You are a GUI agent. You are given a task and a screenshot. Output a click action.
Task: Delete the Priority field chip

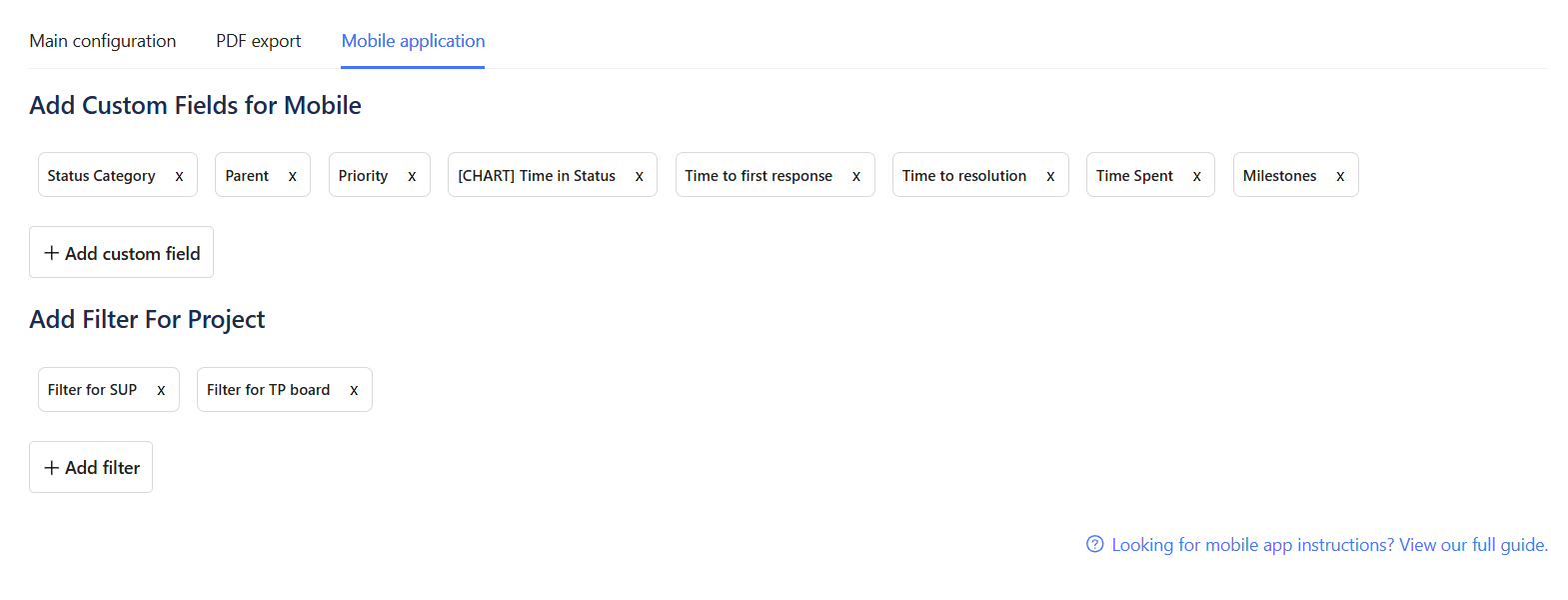pyautogui.click(x=412, y=176)
